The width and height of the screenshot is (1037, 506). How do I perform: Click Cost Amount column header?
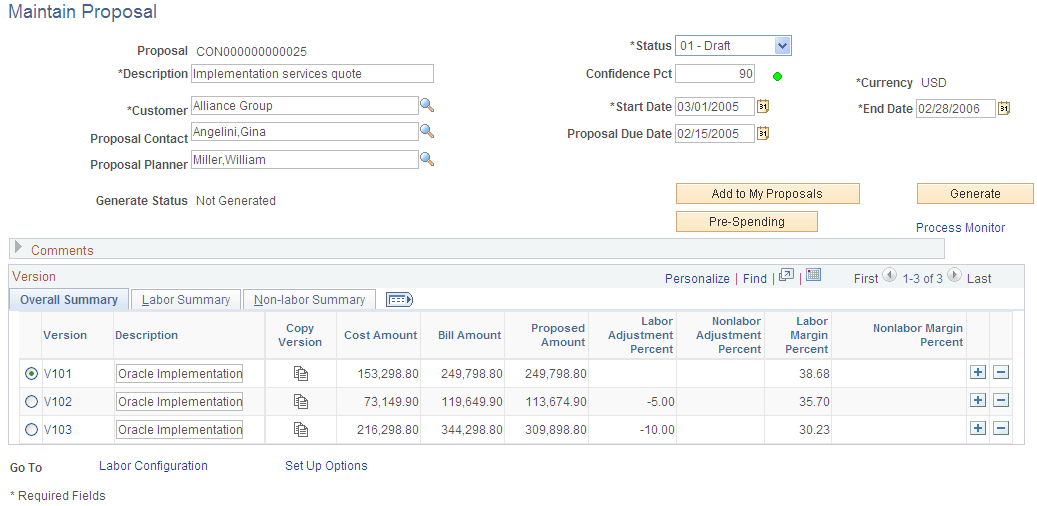tap(381, 335)
